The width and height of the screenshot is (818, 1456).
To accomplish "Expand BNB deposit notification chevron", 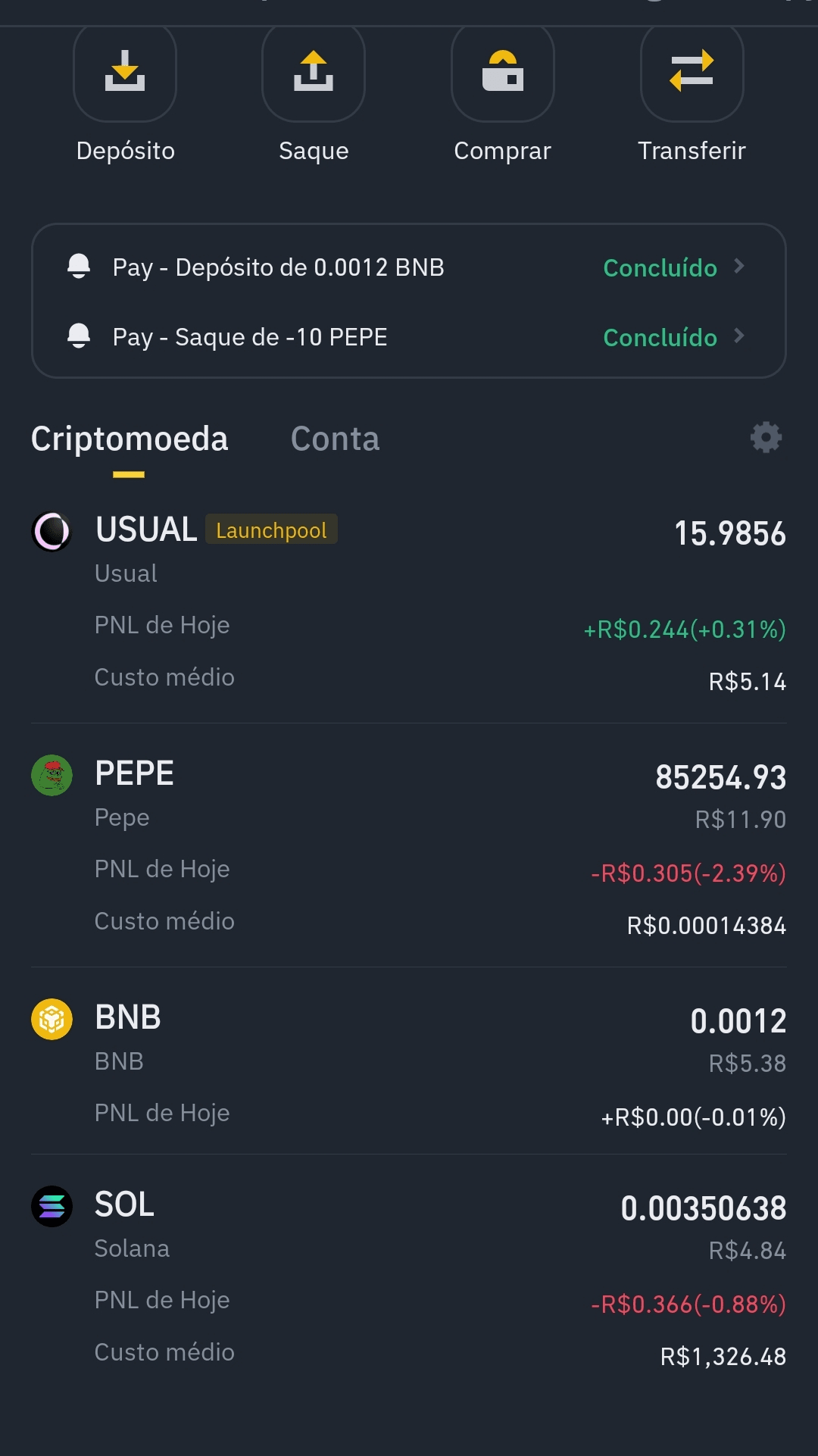I will pos(739,267).
